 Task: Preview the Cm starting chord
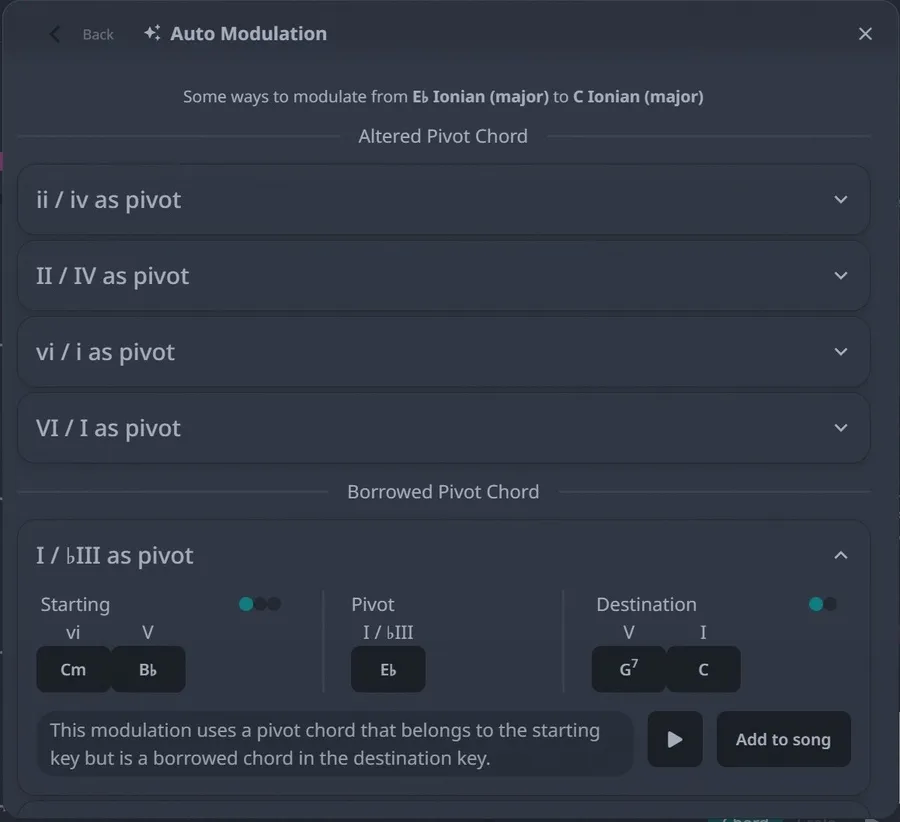[x=73, y=669]
